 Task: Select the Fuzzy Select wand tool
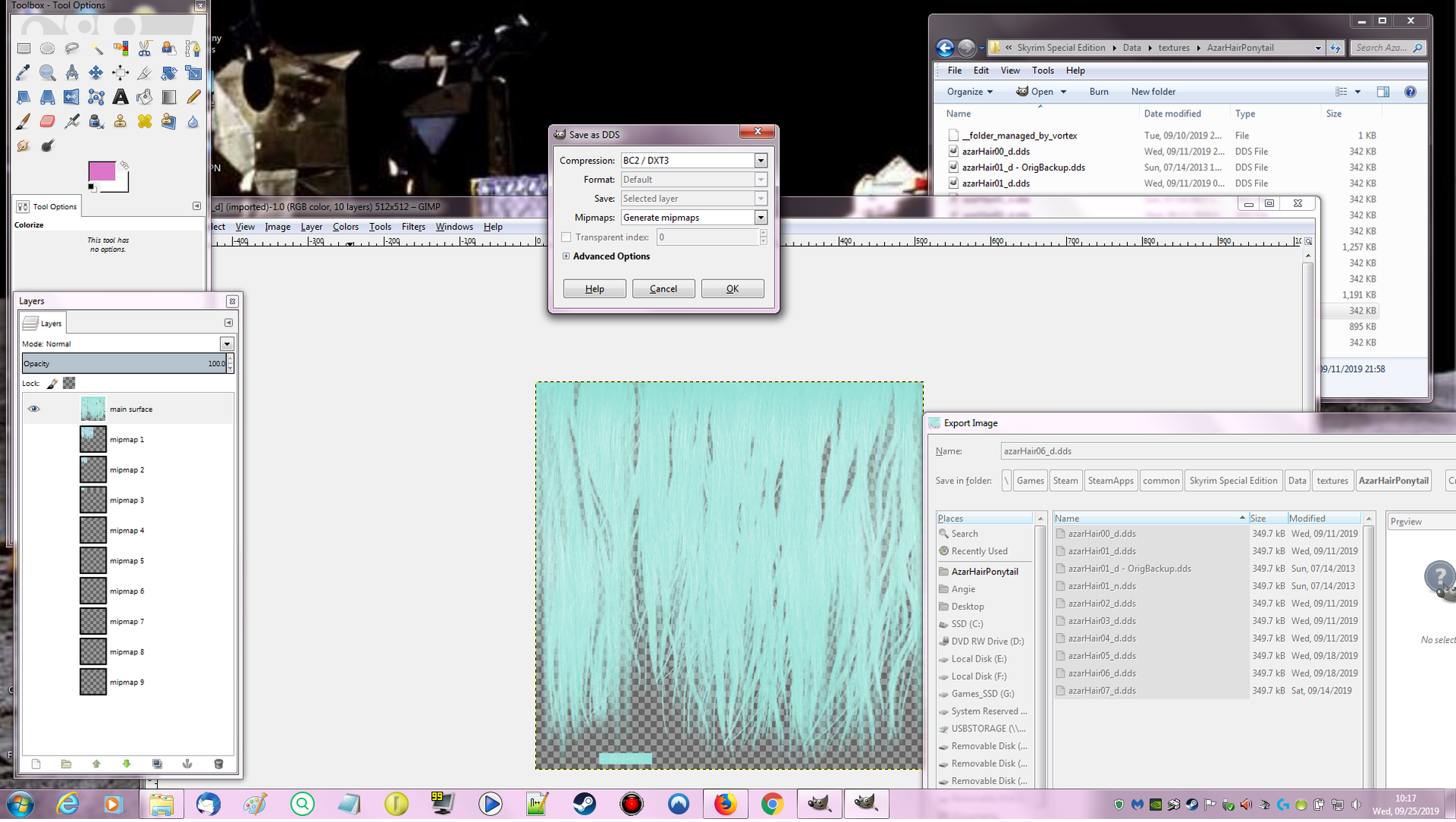(x=96, y=49)
